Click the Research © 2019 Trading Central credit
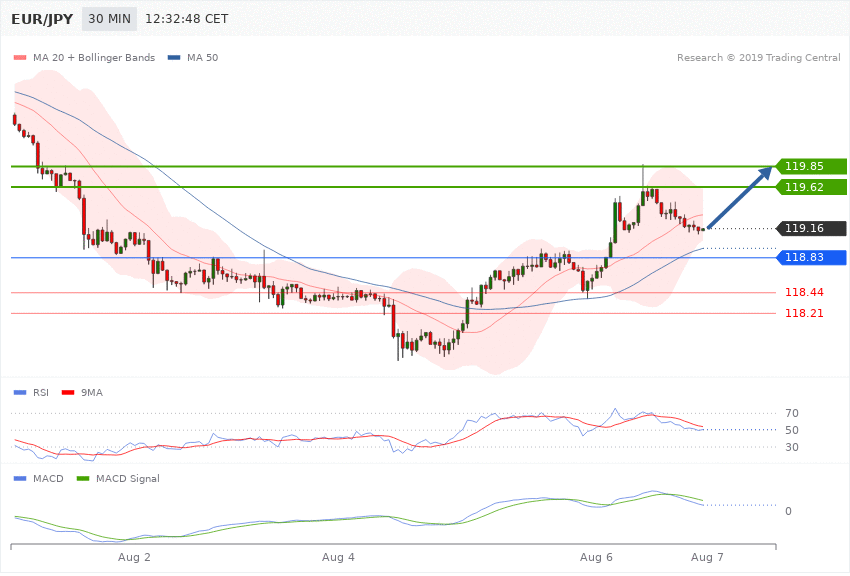Viewport: 850px width, 576px height. click(758, 58)
